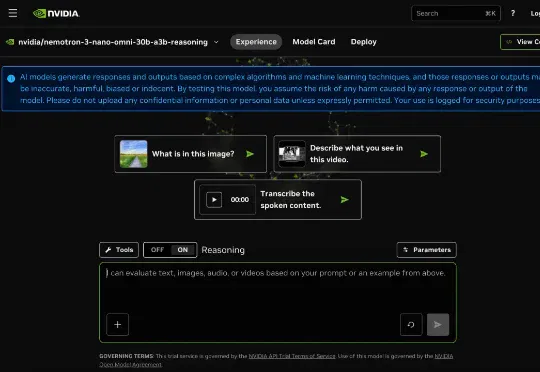Expand the model name dropdown chevron

(216, 42)
